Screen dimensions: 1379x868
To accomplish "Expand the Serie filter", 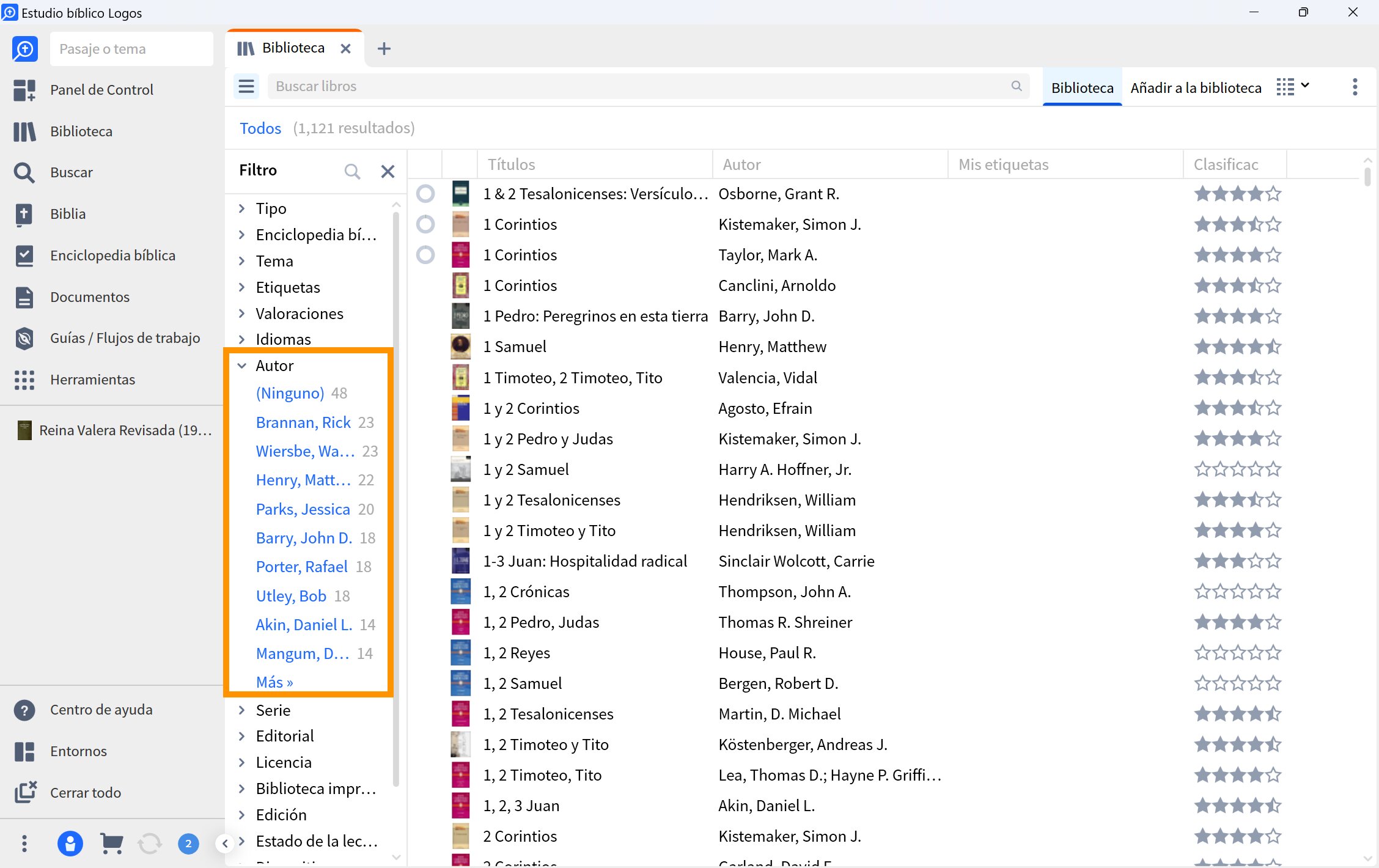I will (x=242, y=710).
